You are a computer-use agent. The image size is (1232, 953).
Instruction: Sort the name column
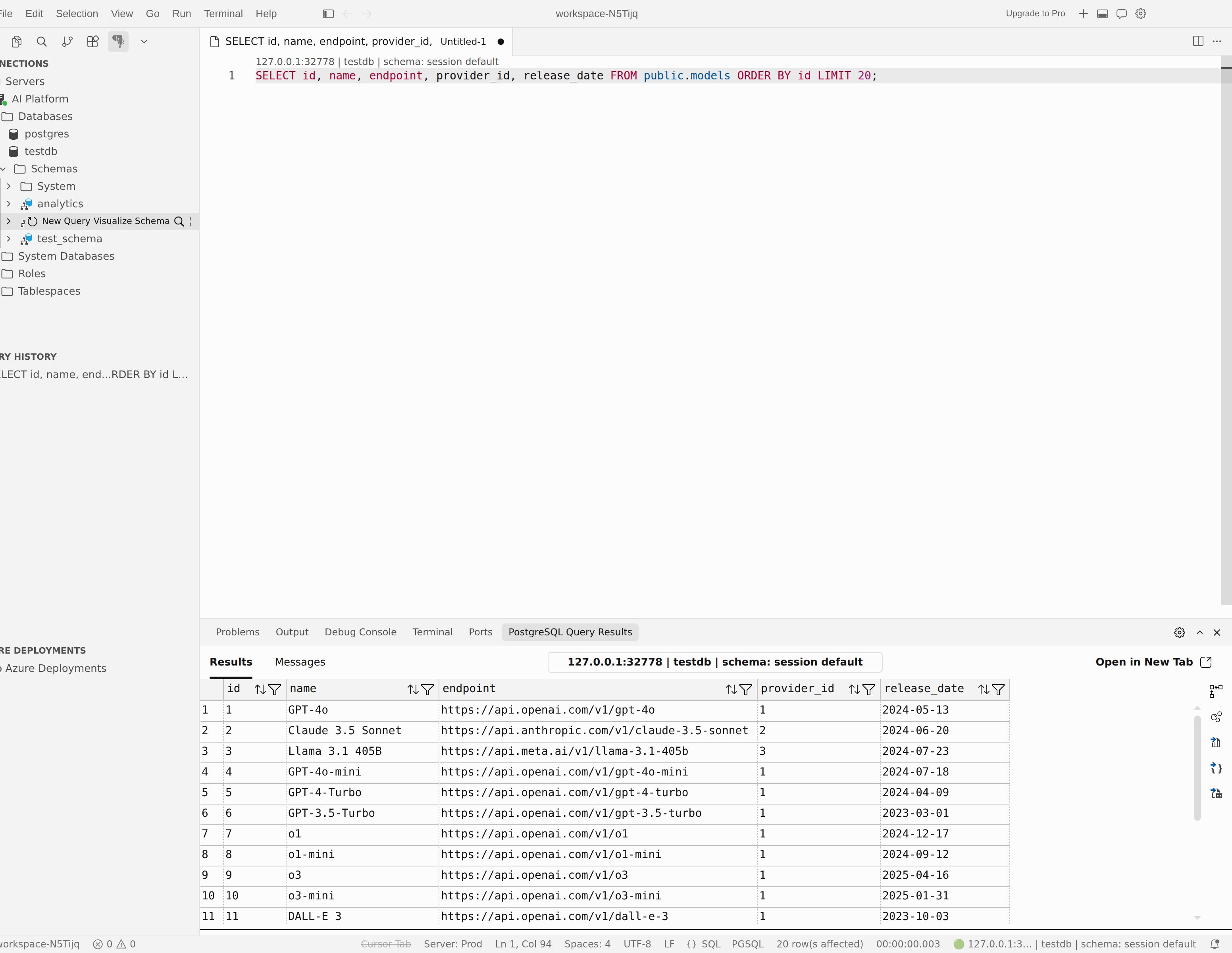pos(413,689)
